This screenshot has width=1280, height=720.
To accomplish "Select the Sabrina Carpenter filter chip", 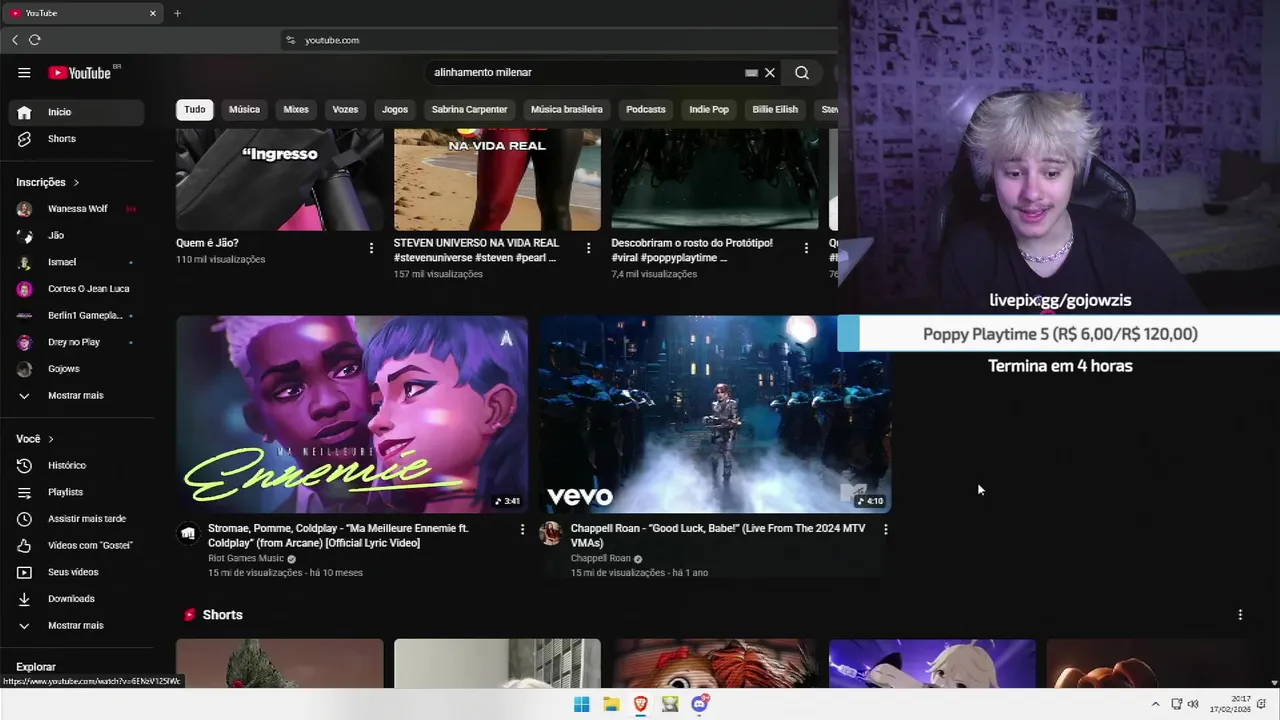I will click(469, 109).
